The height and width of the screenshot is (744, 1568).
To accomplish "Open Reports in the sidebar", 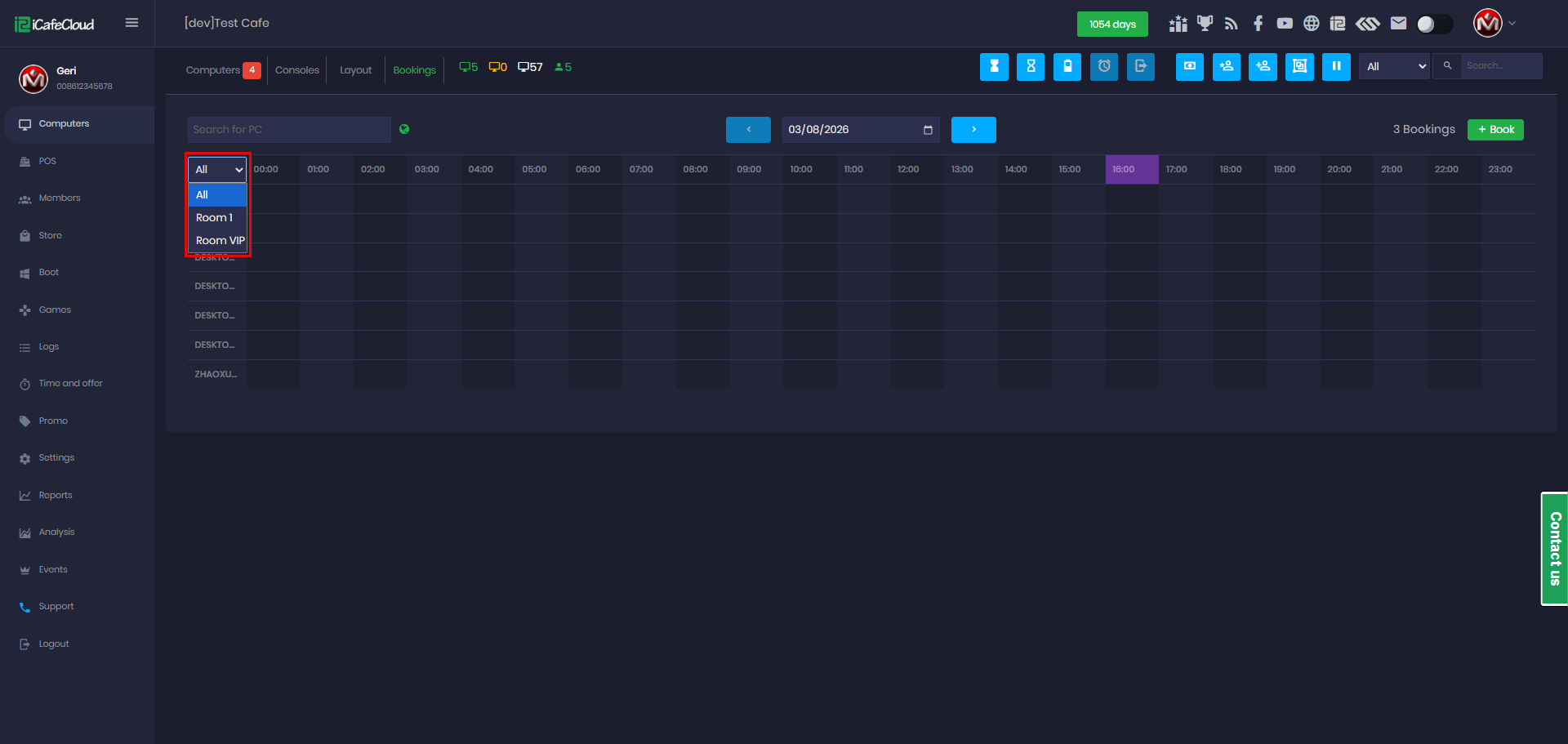I will [56, 495].
